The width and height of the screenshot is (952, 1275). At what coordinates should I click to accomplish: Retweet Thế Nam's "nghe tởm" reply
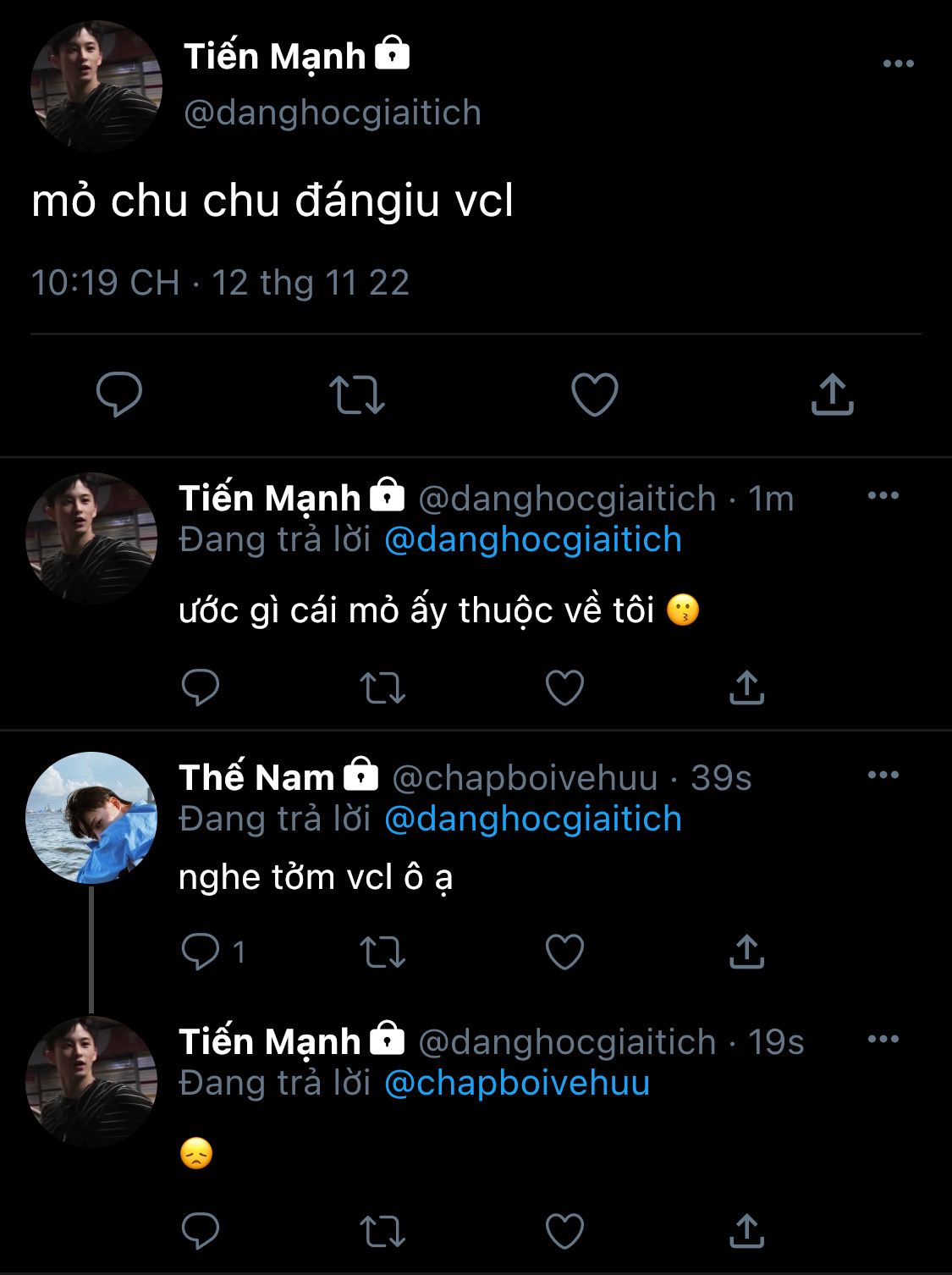[382, 952]
